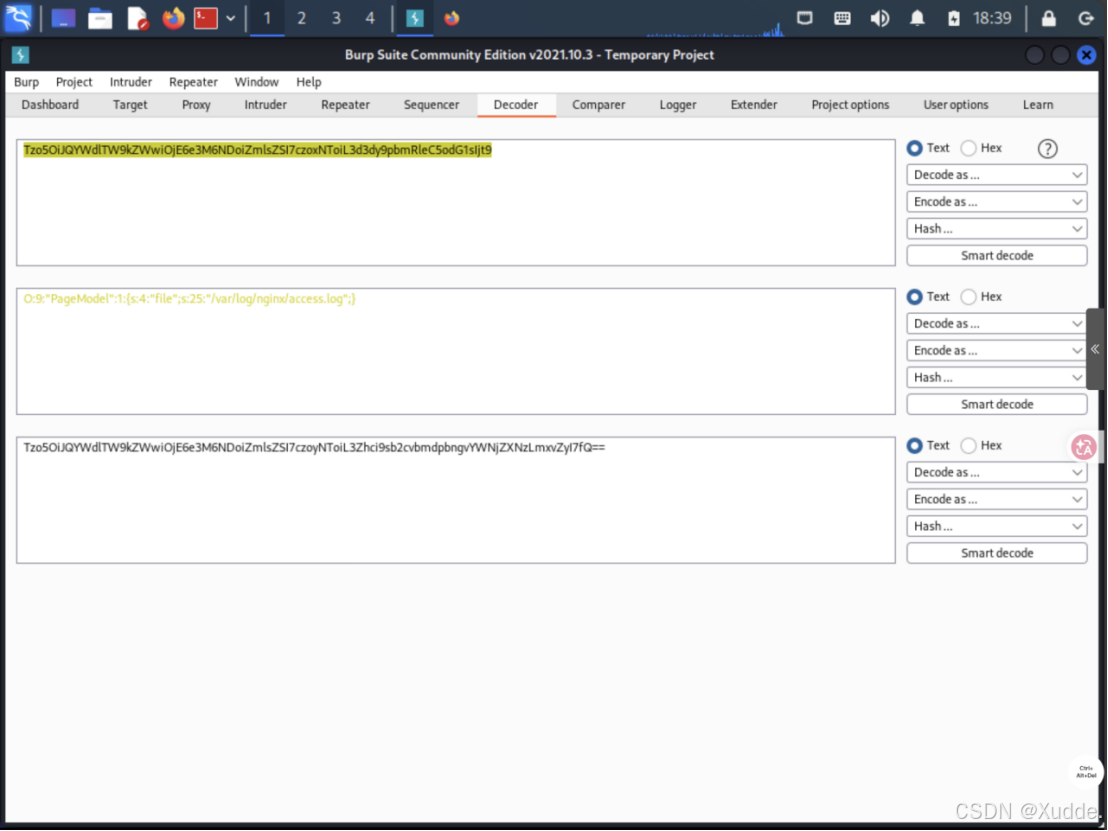The image size is (1108, 831).
Task: Switch to the Target tab
Action: (130, 105)
